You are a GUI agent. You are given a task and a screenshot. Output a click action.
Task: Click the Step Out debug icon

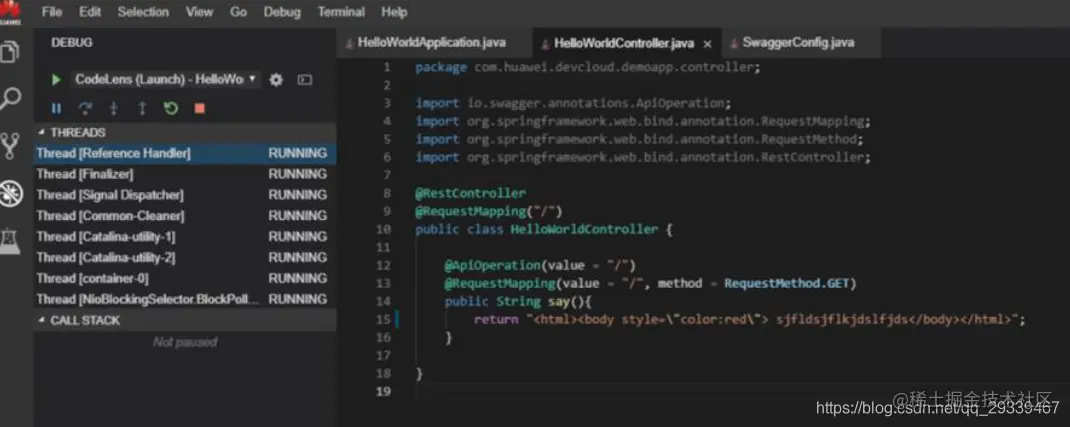142,108
